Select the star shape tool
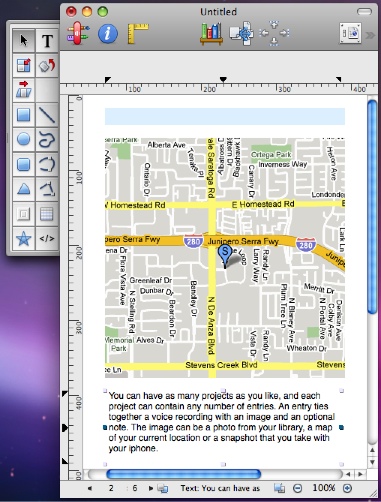This screenshot has width=381, height=502. (x=24, y=239)
